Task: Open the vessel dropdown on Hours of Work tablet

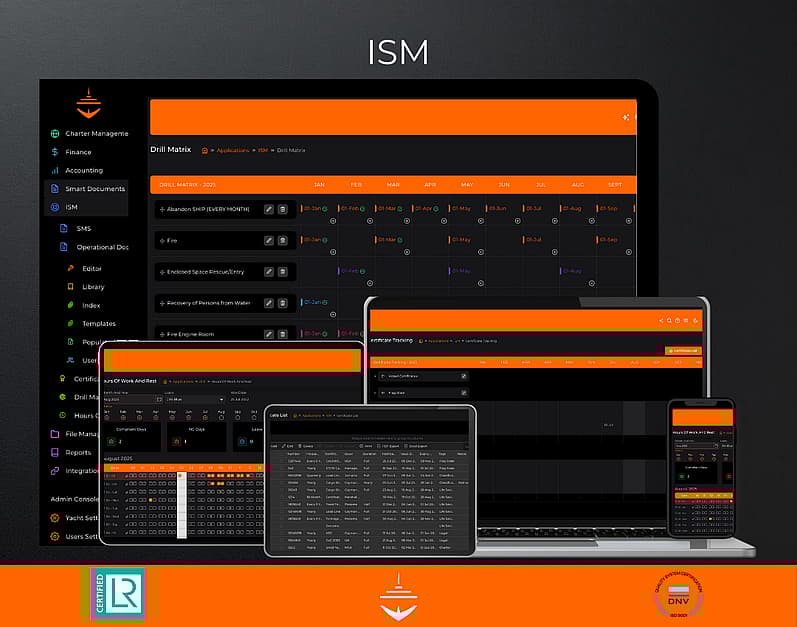Action: pyautogui.click(x=194, y=399)
